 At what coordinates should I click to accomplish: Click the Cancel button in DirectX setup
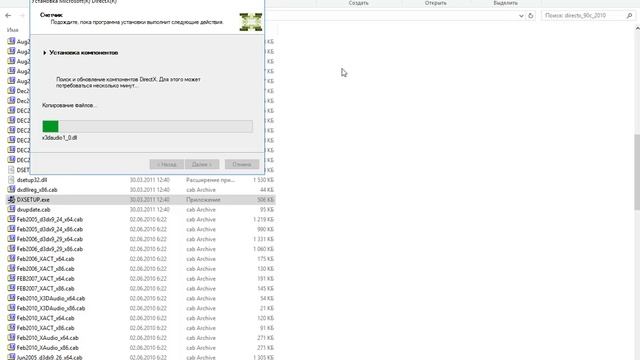pos(242,164)
